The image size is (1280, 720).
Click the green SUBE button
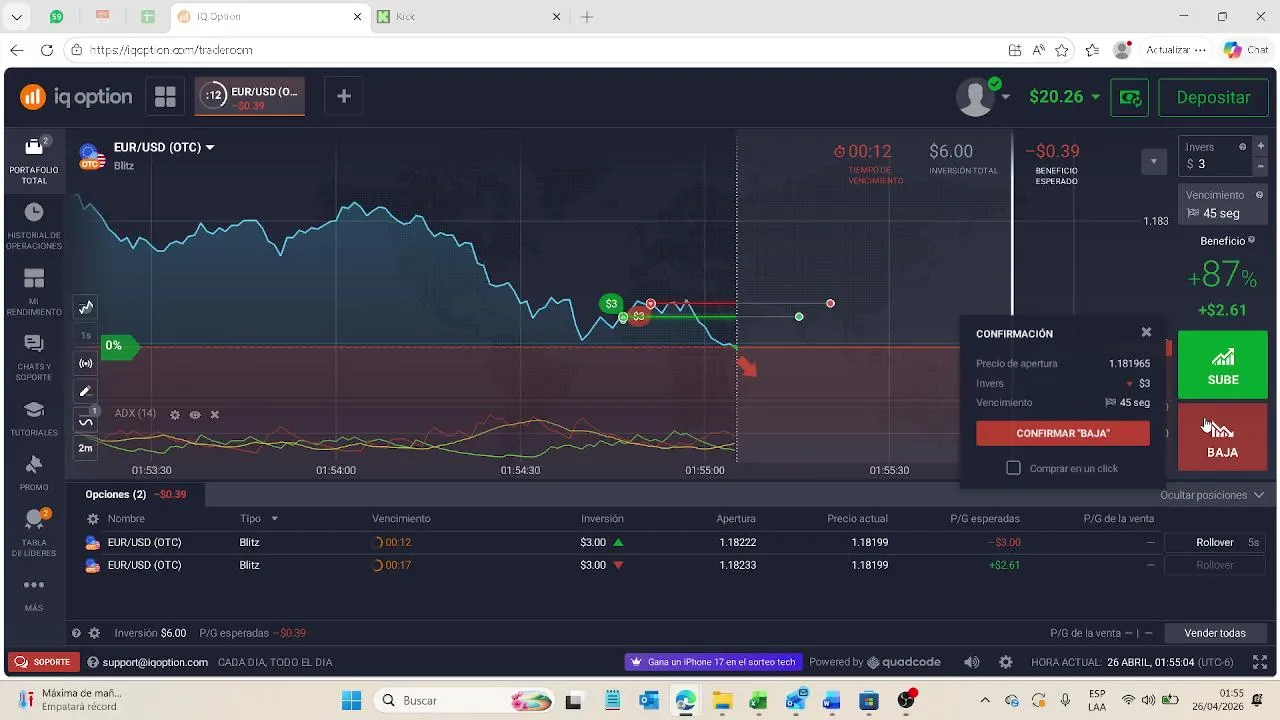coord(1222,365)
